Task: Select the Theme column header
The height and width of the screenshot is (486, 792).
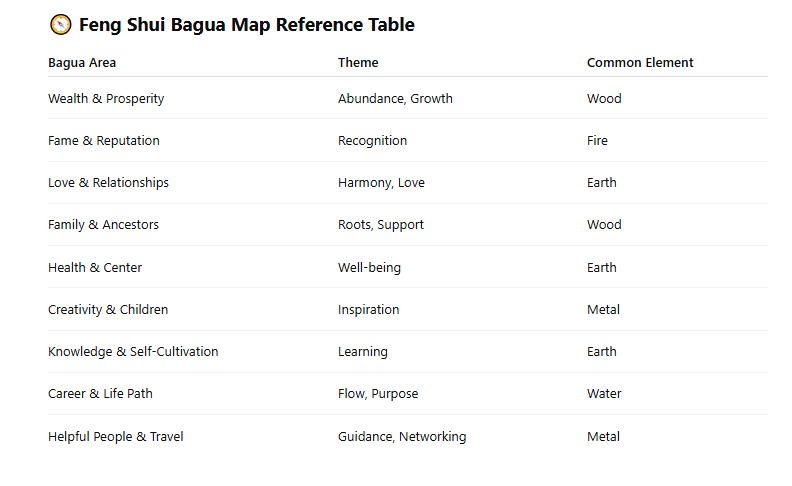Action: [x=358, y=63]
